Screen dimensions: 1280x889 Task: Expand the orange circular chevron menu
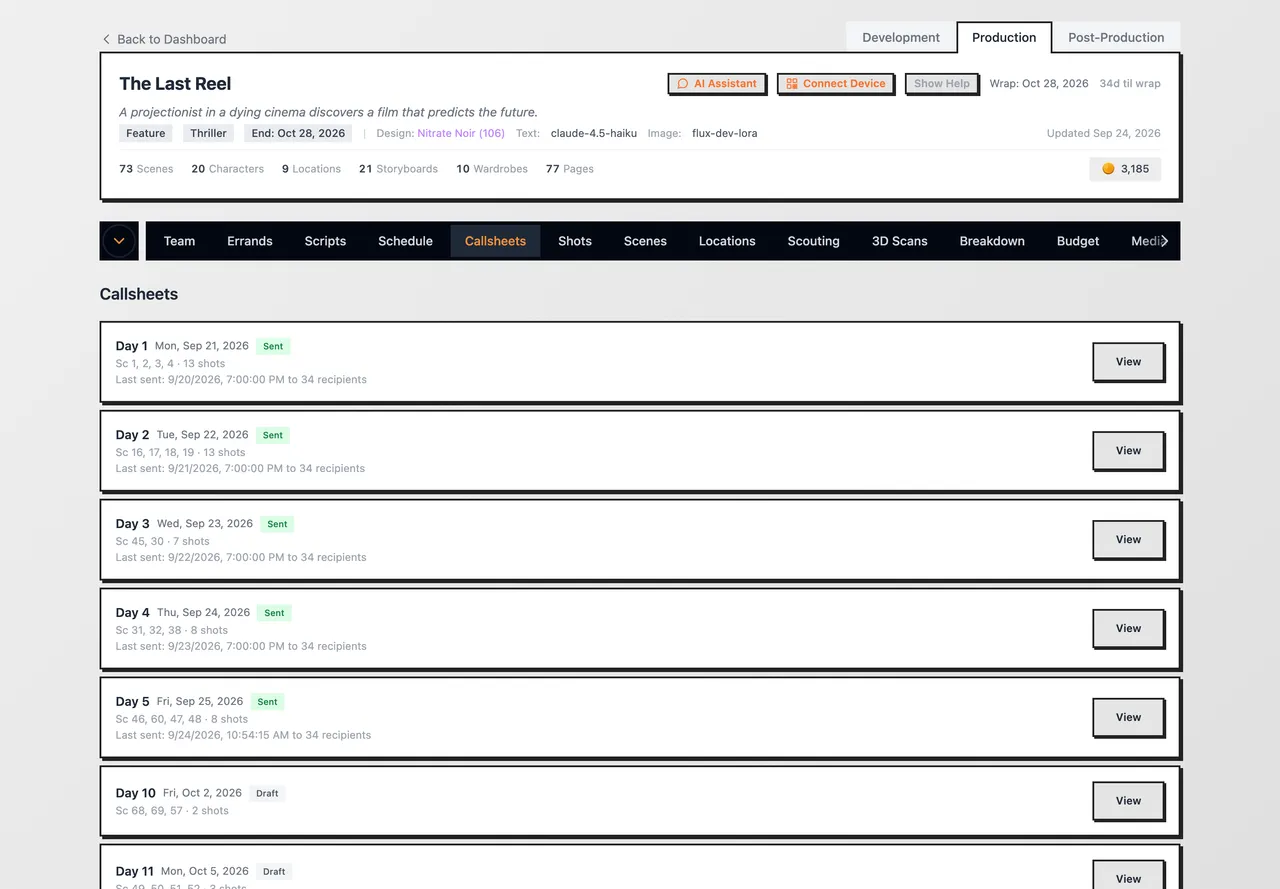(x=119, y=241)
